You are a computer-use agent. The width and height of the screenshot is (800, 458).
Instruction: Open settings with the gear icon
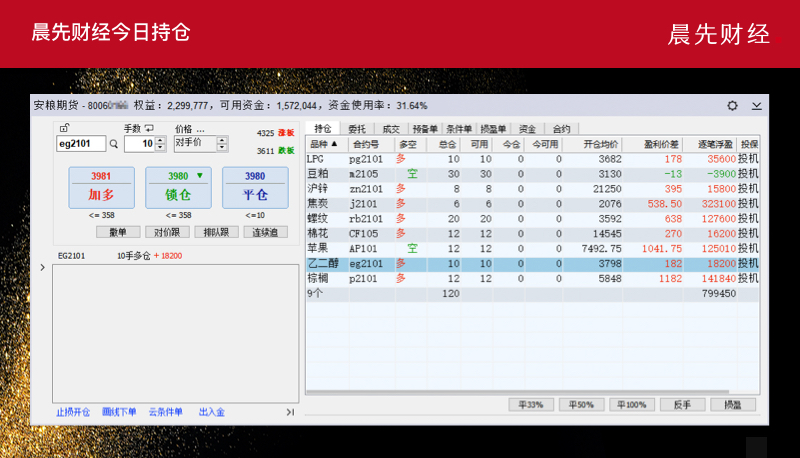(732, 105)
